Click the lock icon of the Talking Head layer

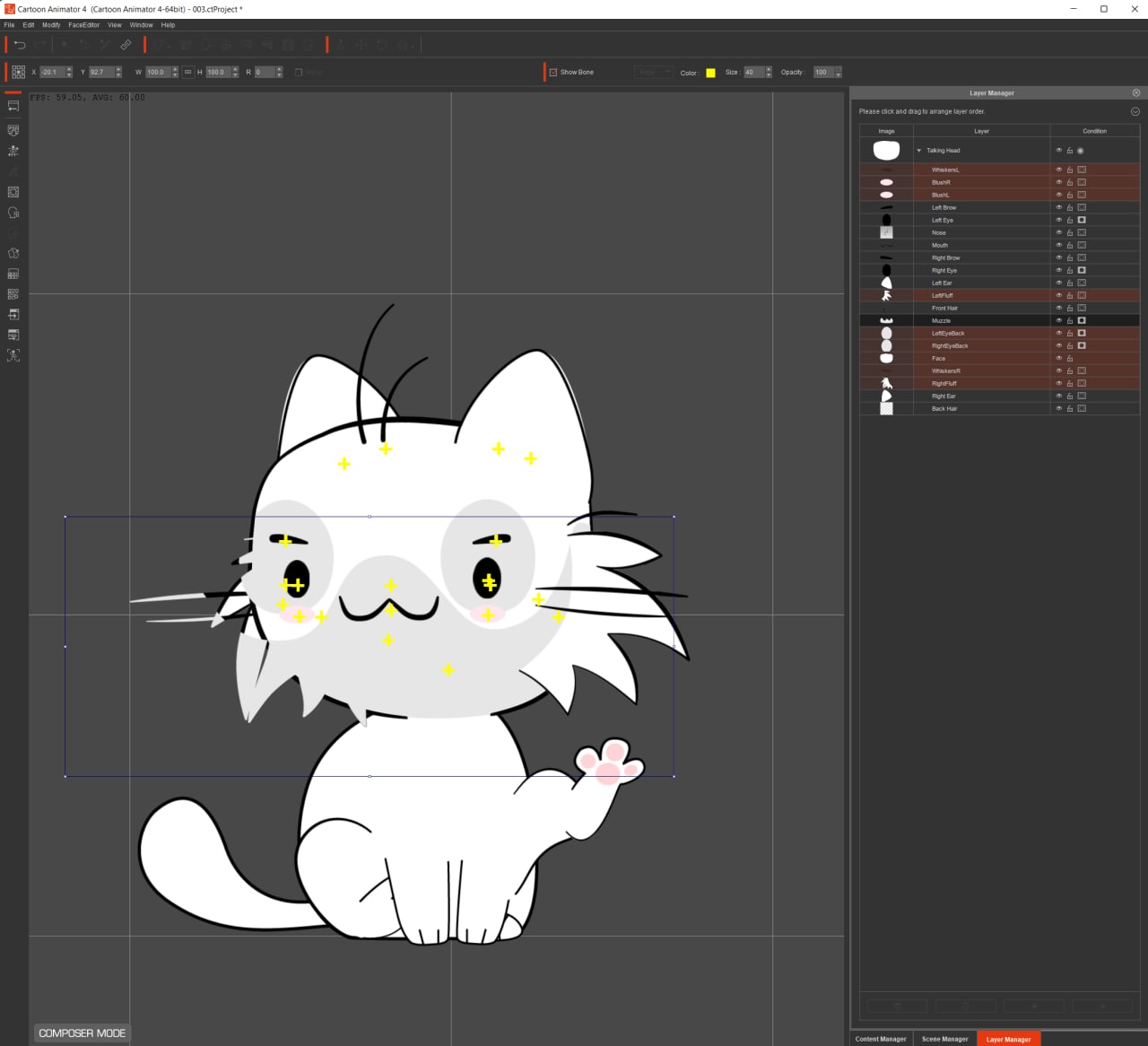click(1070, 151)
